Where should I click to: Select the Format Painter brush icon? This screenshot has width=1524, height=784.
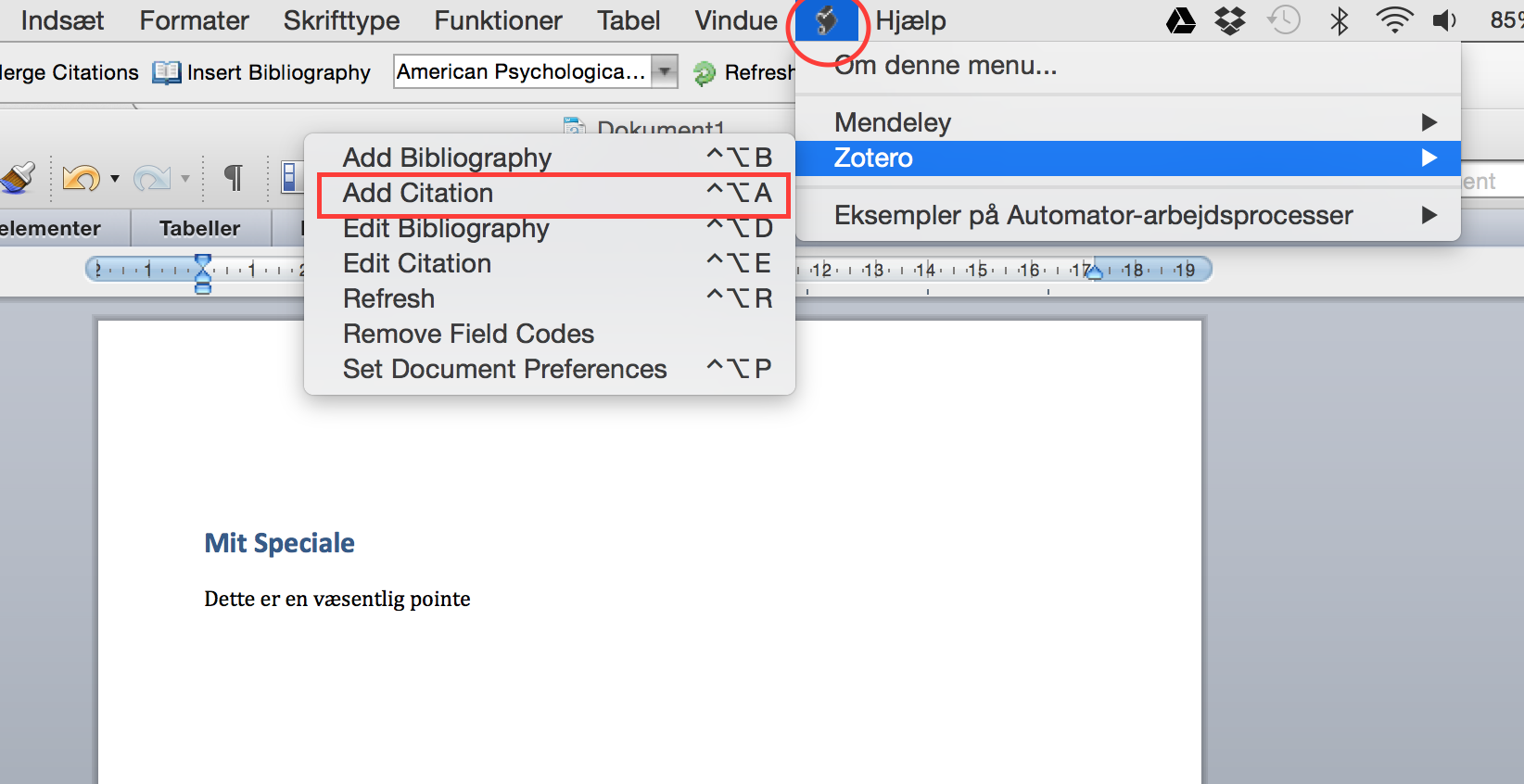pyautogui.click(x=19, y=178)
